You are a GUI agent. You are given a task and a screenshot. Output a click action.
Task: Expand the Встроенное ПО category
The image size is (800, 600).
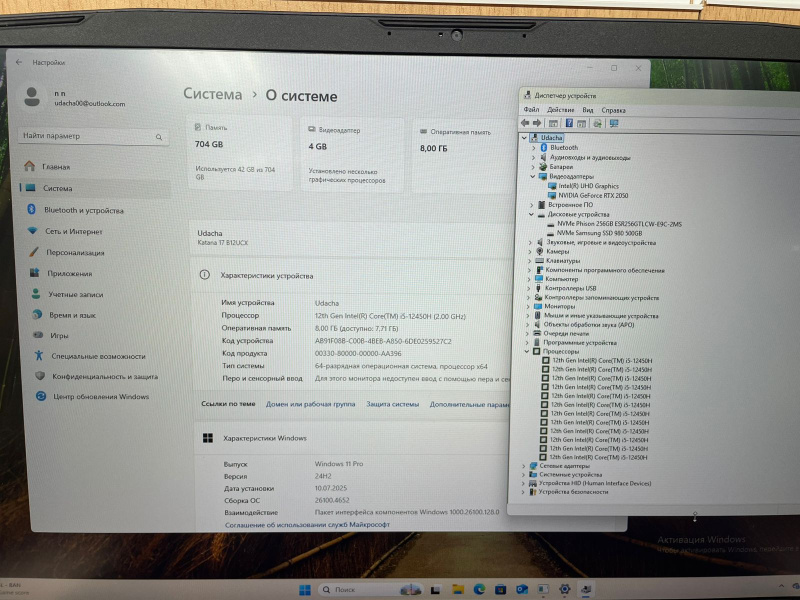point(532,205)
